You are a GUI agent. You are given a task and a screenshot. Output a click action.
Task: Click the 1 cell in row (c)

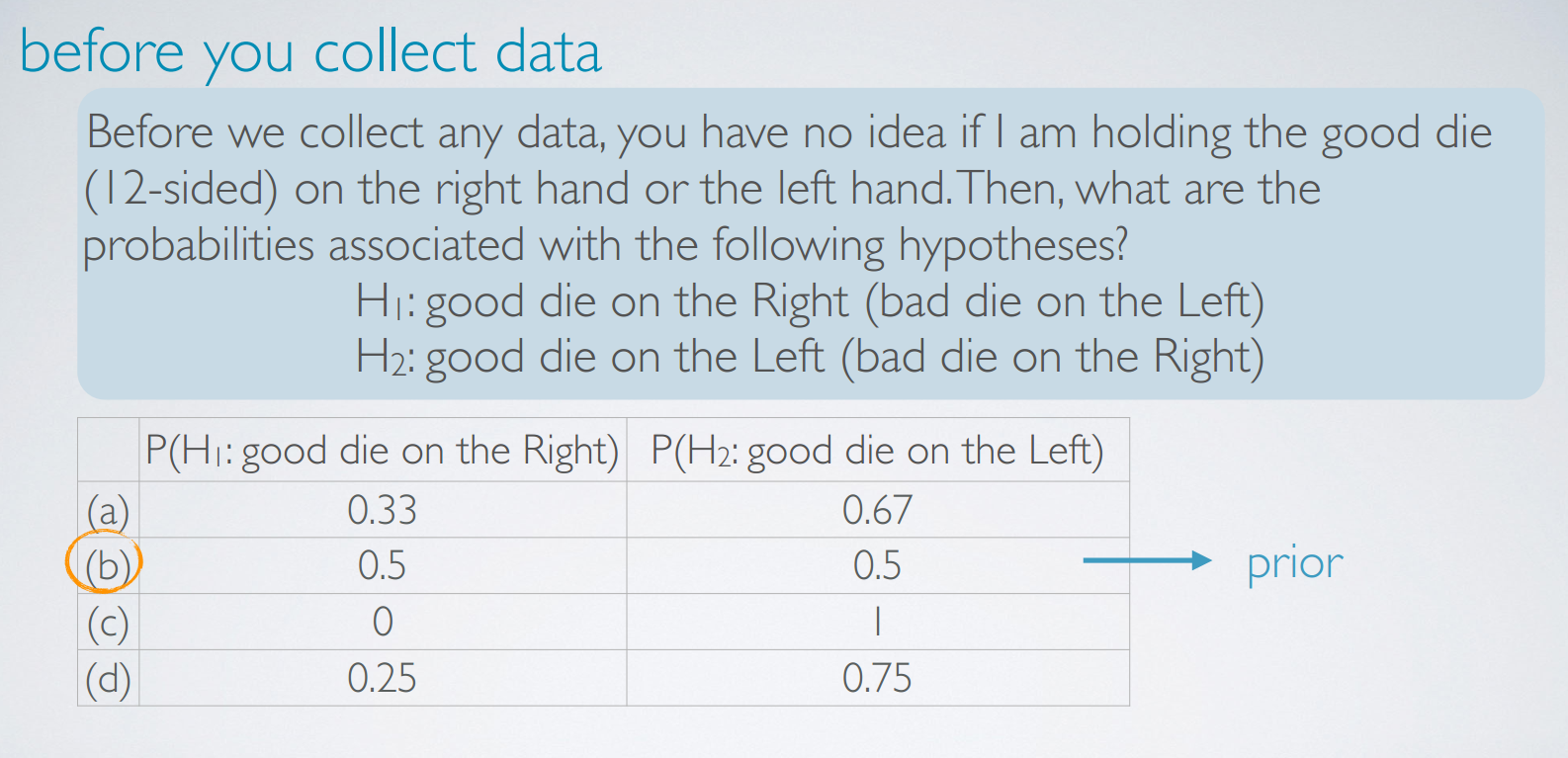point(877,622)
